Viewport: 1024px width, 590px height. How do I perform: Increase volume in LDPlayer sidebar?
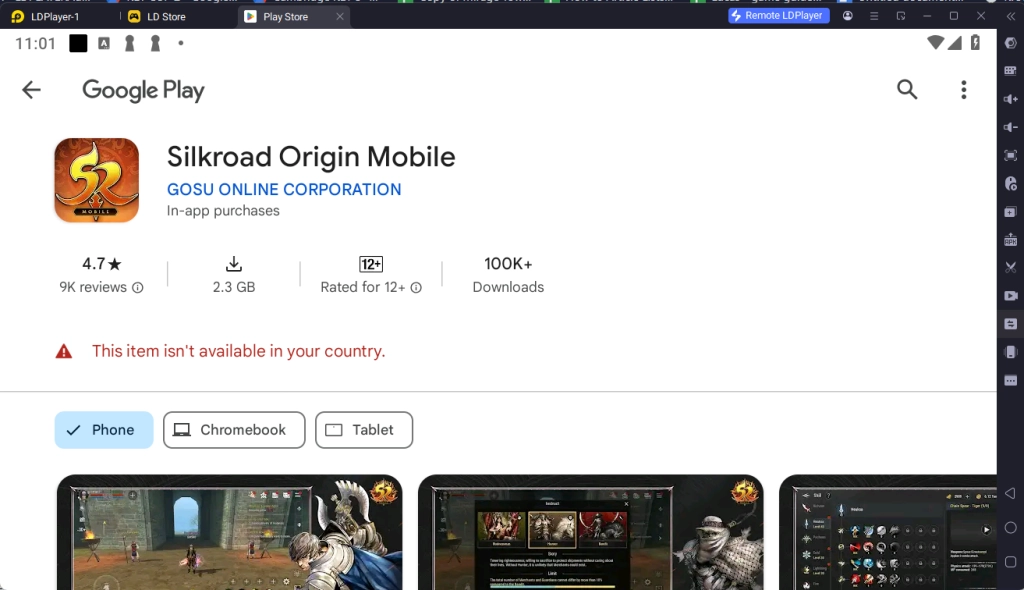click(x=1010, y=99)
